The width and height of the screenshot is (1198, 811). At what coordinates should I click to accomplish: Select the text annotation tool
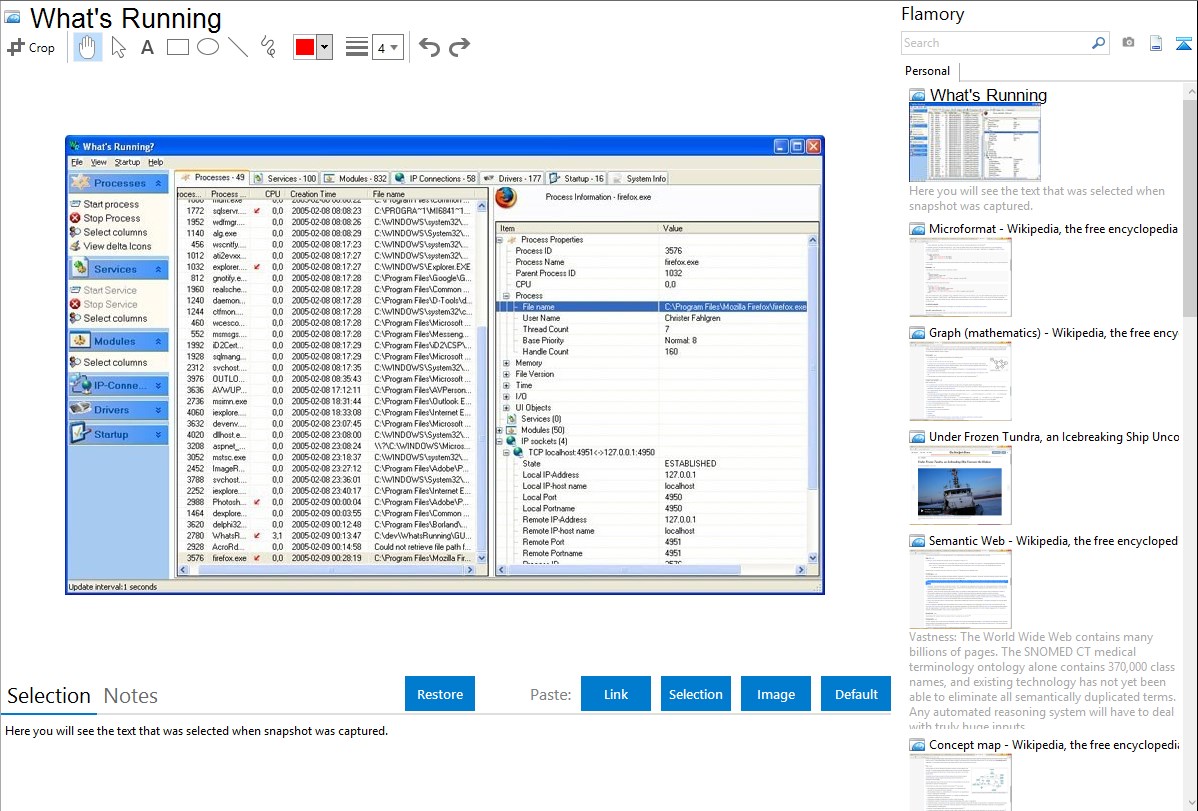[147, 47]
